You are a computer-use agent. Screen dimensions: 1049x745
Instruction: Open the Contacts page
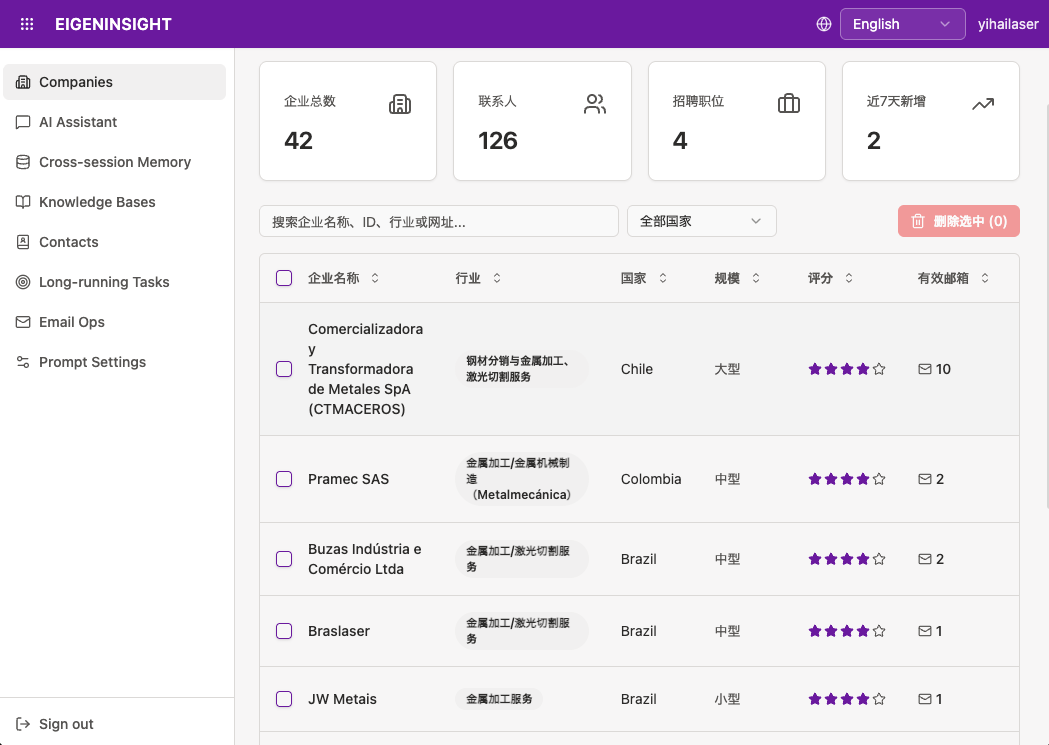pyautogui.click(x=114, y=242)
